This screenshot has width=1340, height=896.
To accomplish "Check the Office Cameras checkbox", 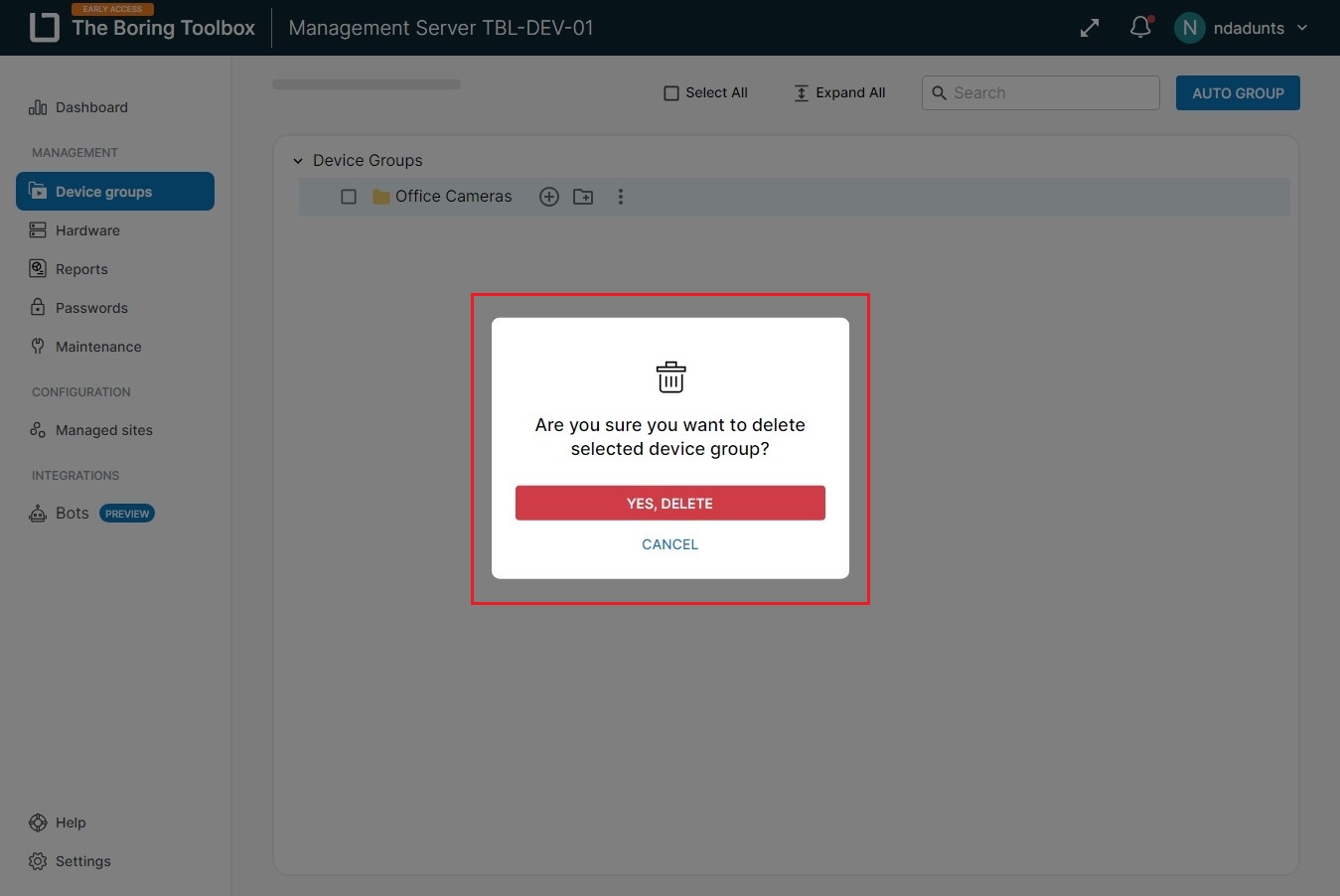I will (349, 197).
